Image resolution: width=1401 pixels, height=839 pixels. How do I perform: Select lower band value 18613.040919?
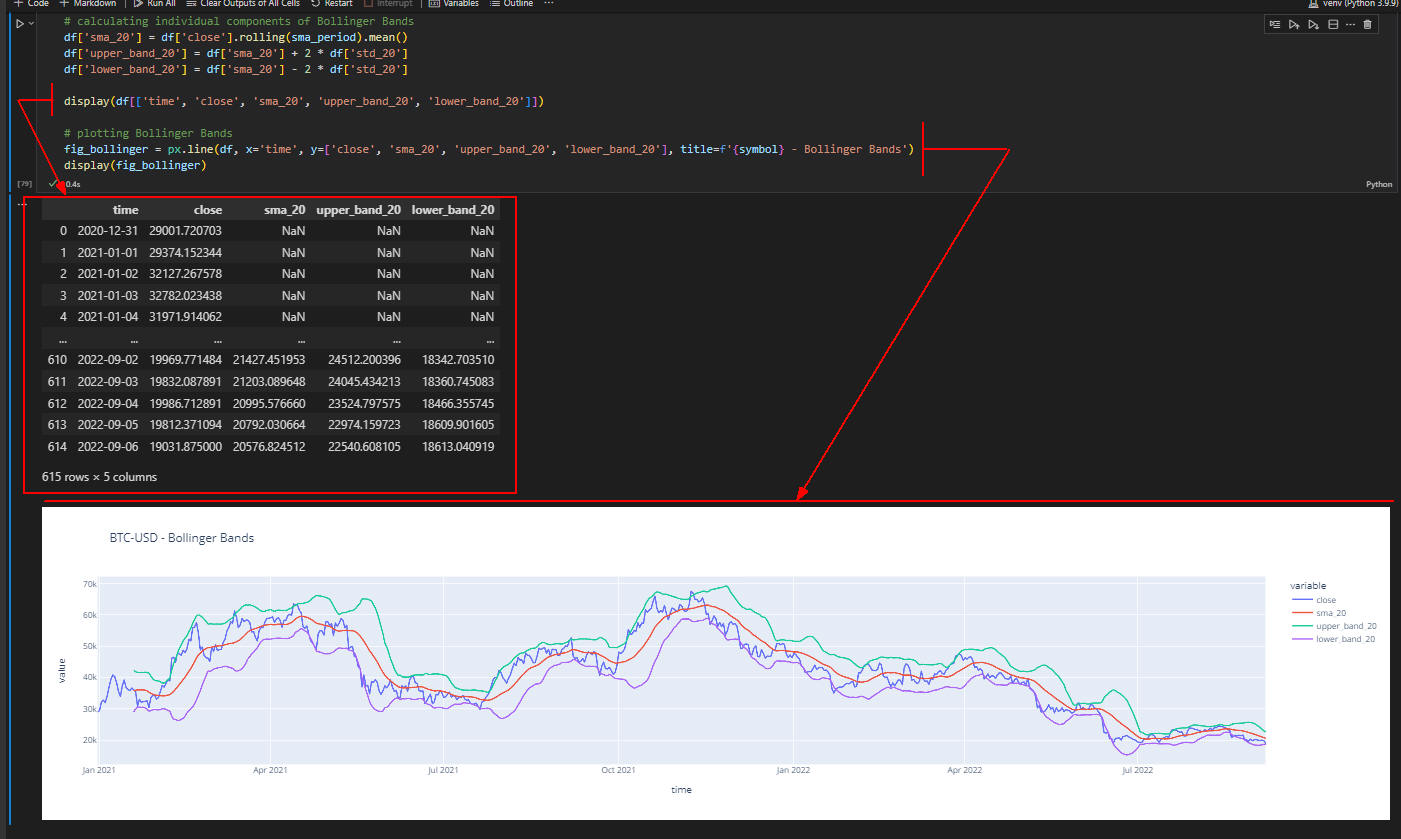457,447
